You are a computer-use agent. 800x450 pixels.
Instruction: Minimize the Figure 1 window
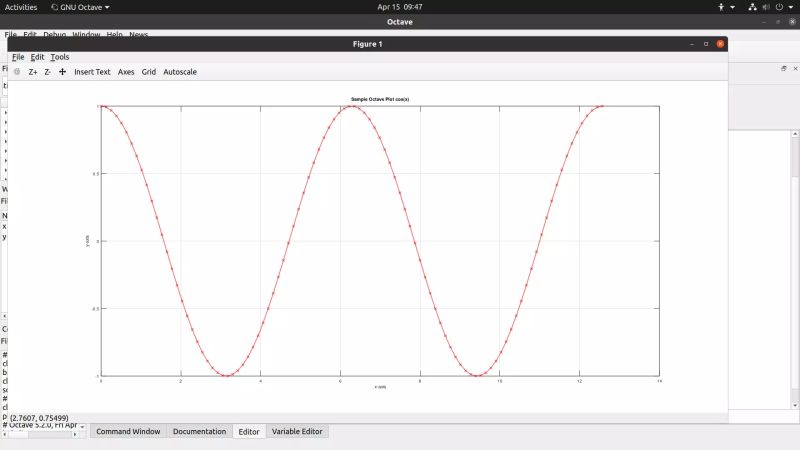[692, 44]
